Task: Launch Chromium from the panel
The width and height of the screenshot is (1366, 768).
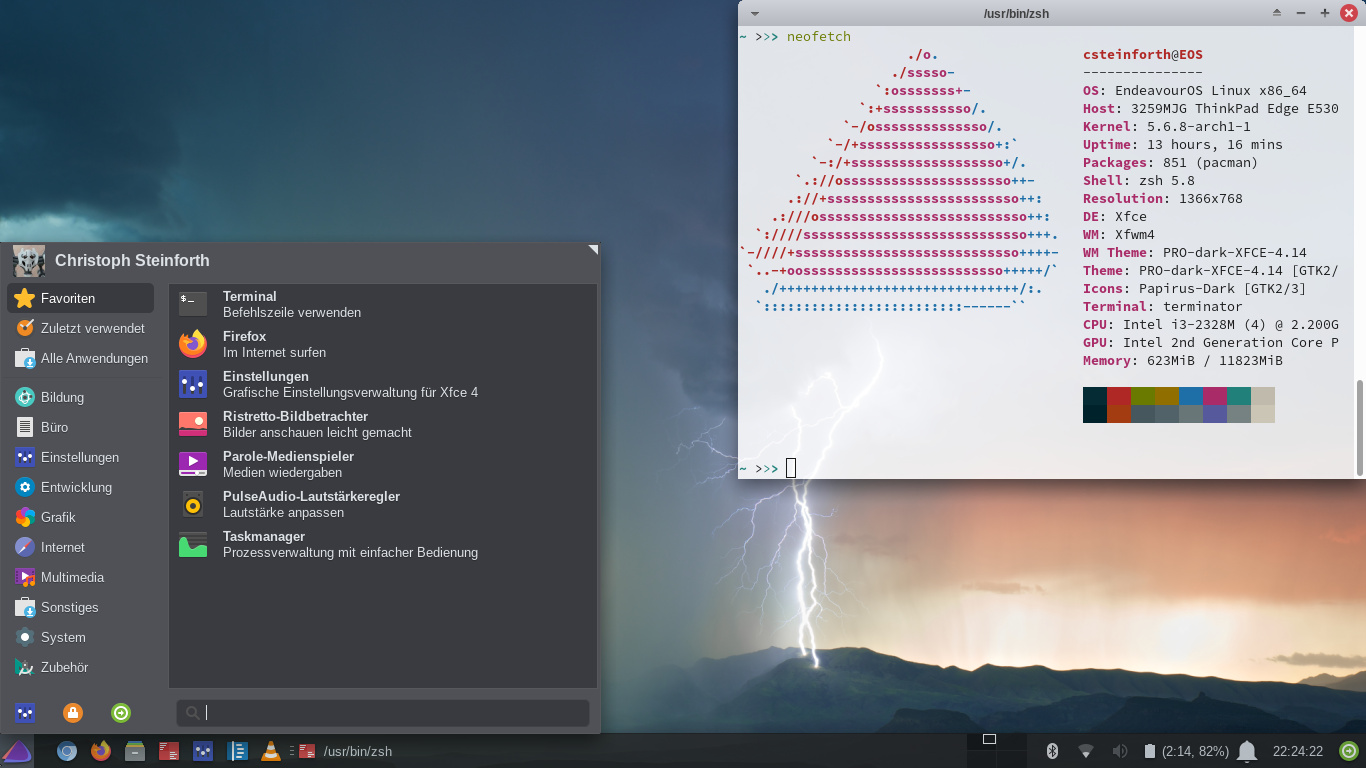Action: pyautogui.click(x=67, y=751)
